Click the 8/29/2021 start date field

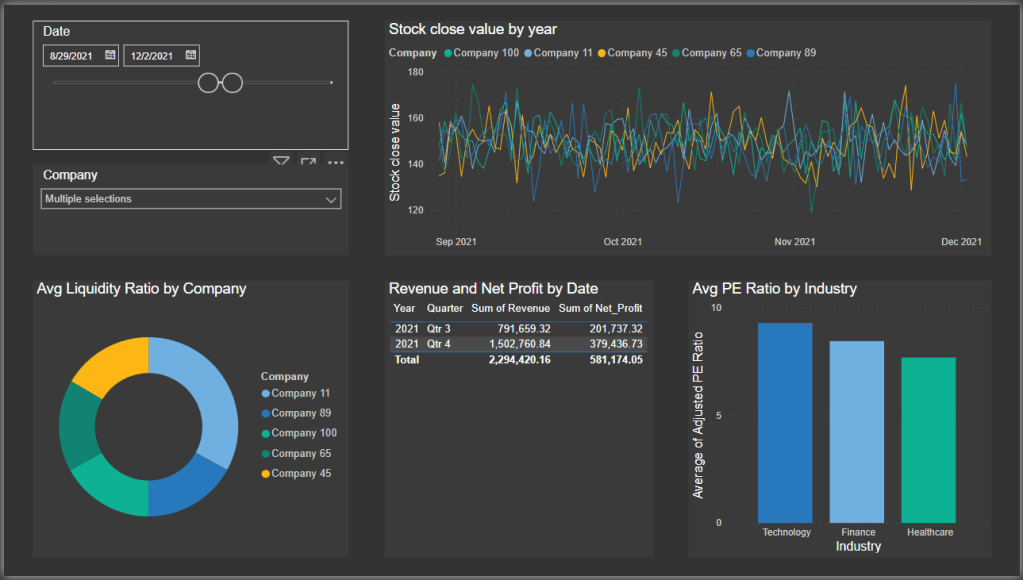click(72, 56)
